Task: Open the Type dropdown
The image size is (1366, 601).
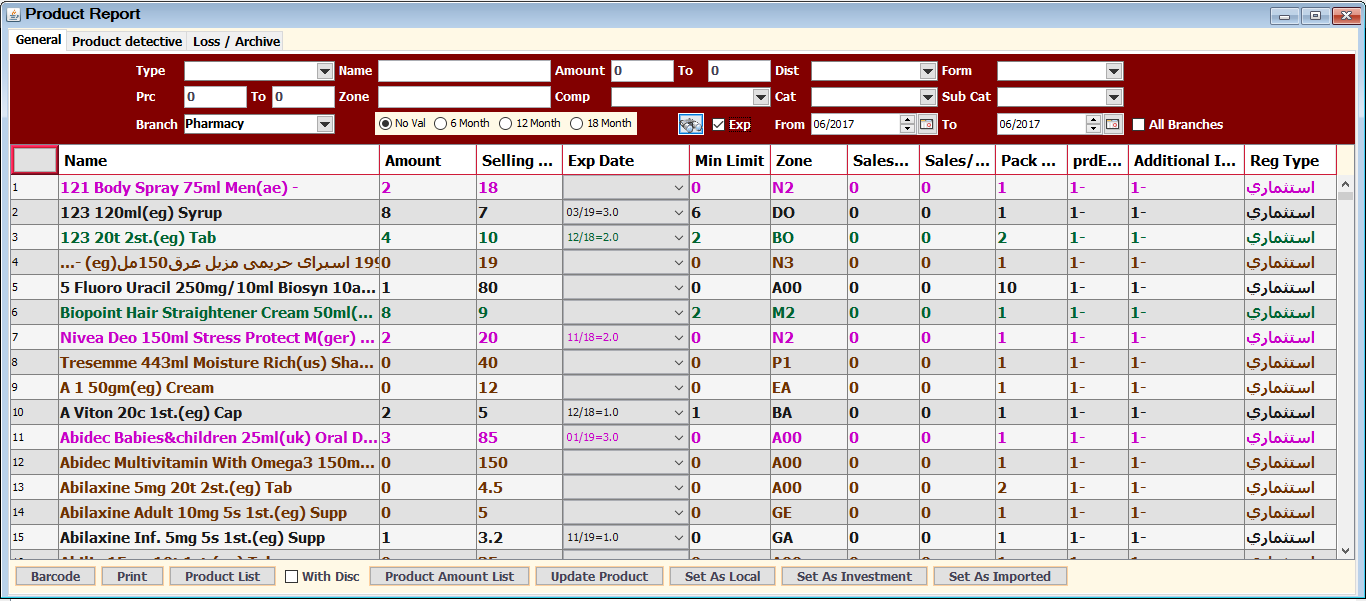Action: pos(324,71)
